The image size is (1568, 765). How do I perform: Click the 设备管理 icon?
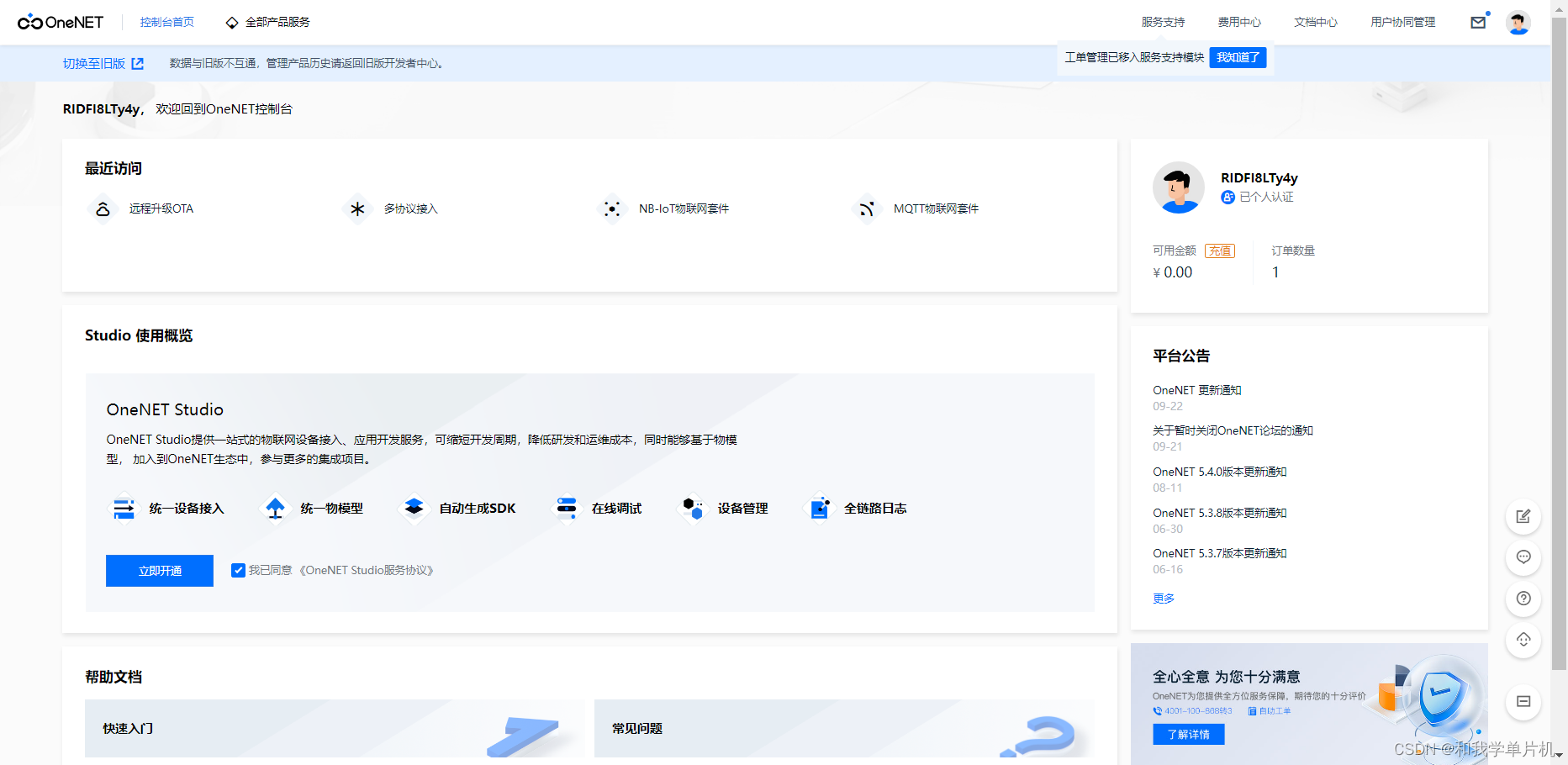coord(694,508)
